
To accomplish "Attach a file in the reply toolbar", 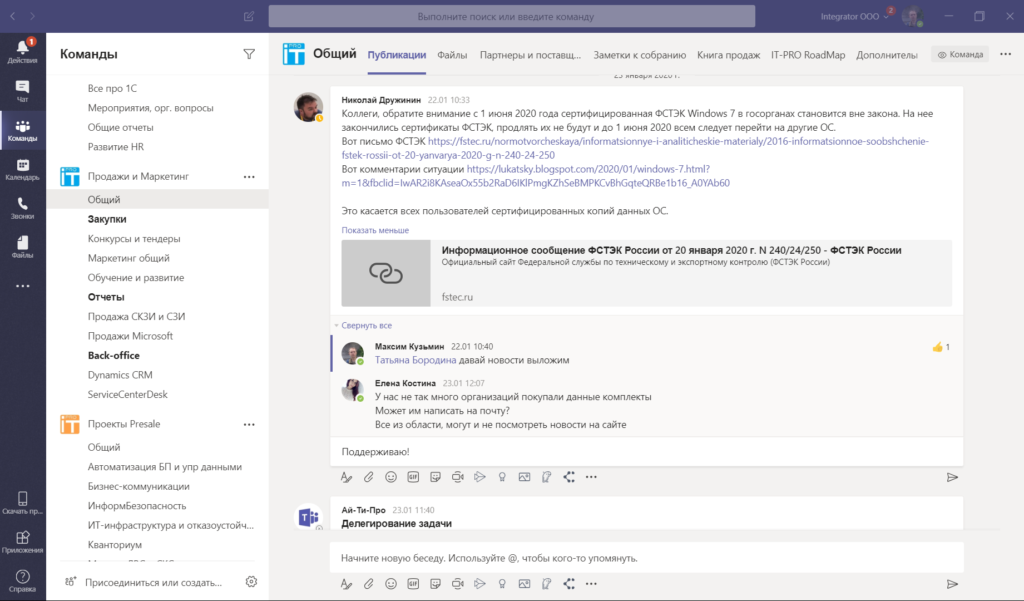I will [x=368, y=477].
